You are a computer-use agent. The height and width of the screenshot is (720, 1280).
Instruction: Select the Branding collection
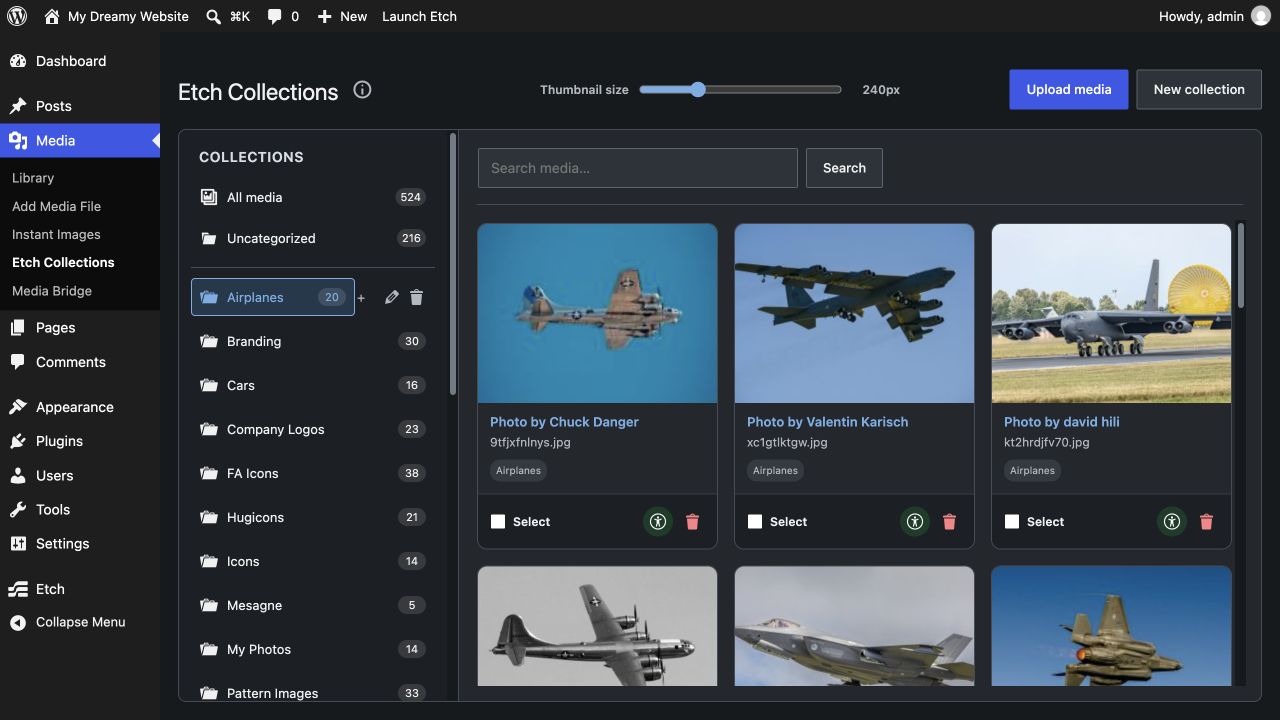click(x=312, y=341)
